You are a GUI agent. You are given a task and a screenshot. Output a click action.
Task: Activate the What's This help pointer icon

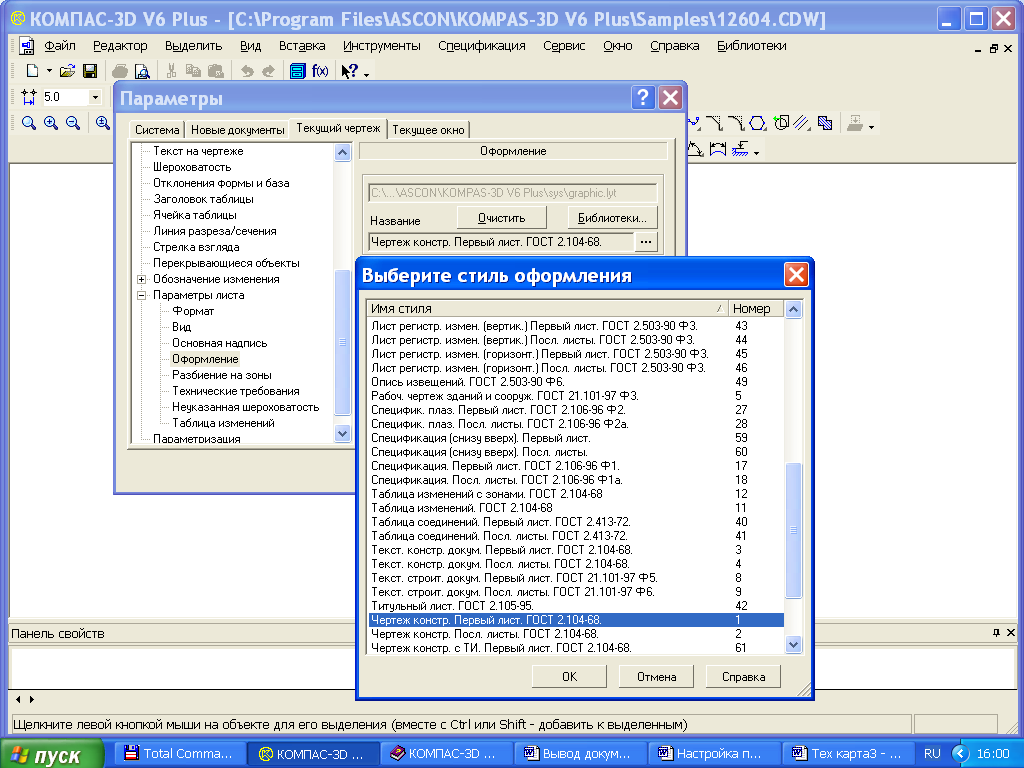point(350,71)
